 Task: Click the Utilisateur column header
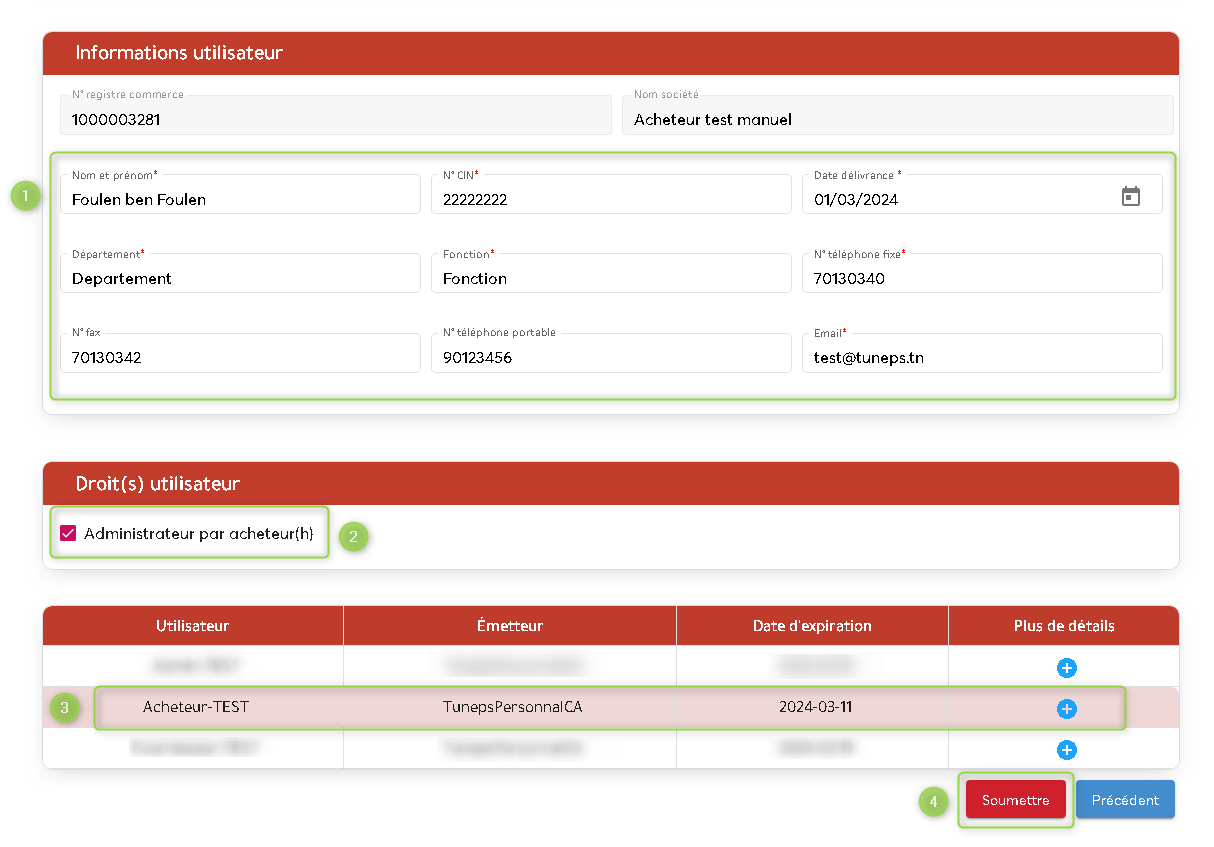[x=192, y=626]
